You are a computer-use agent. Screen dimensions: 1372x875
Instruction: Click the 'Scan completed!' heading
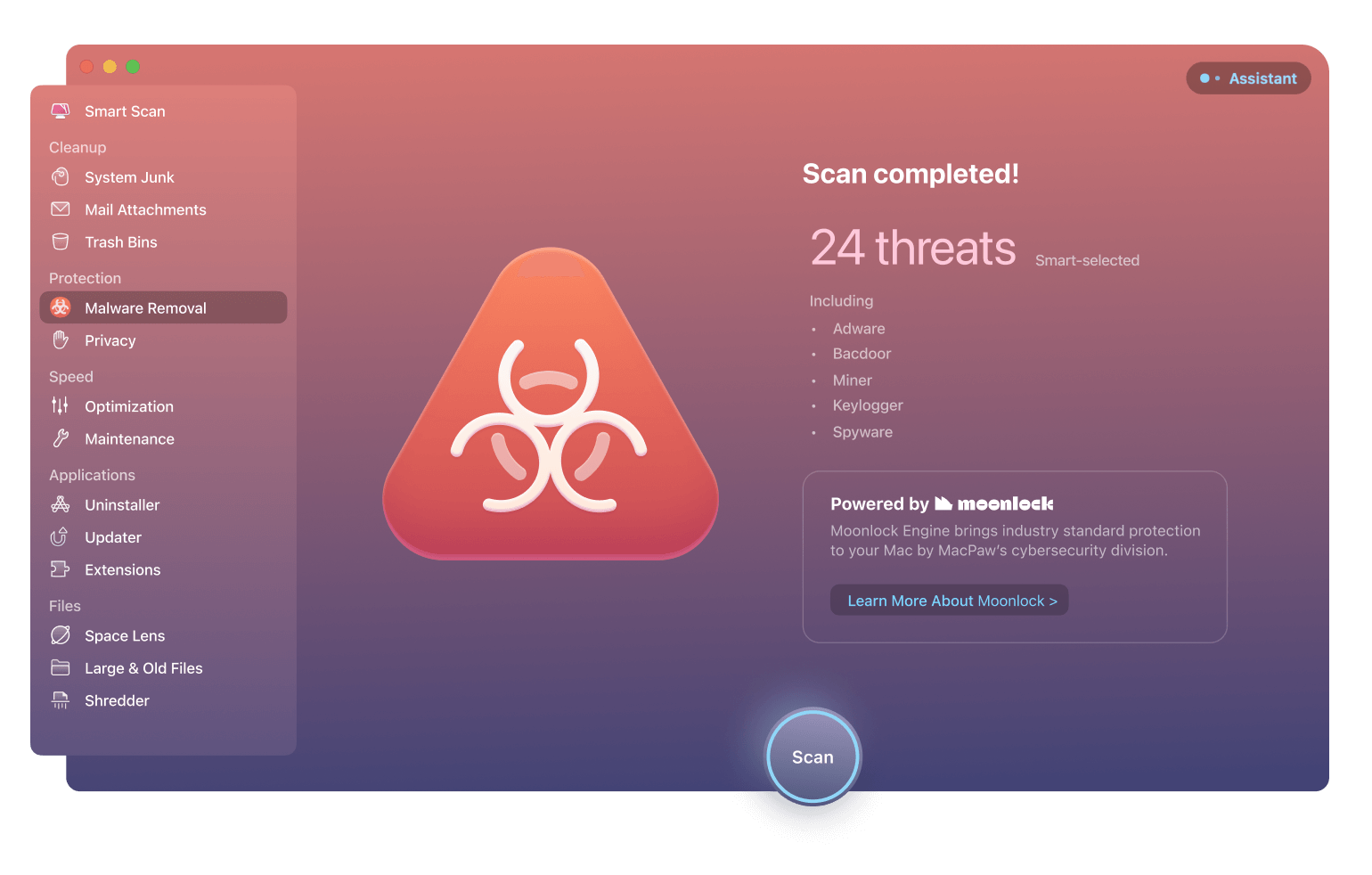(x=911, y=174)
